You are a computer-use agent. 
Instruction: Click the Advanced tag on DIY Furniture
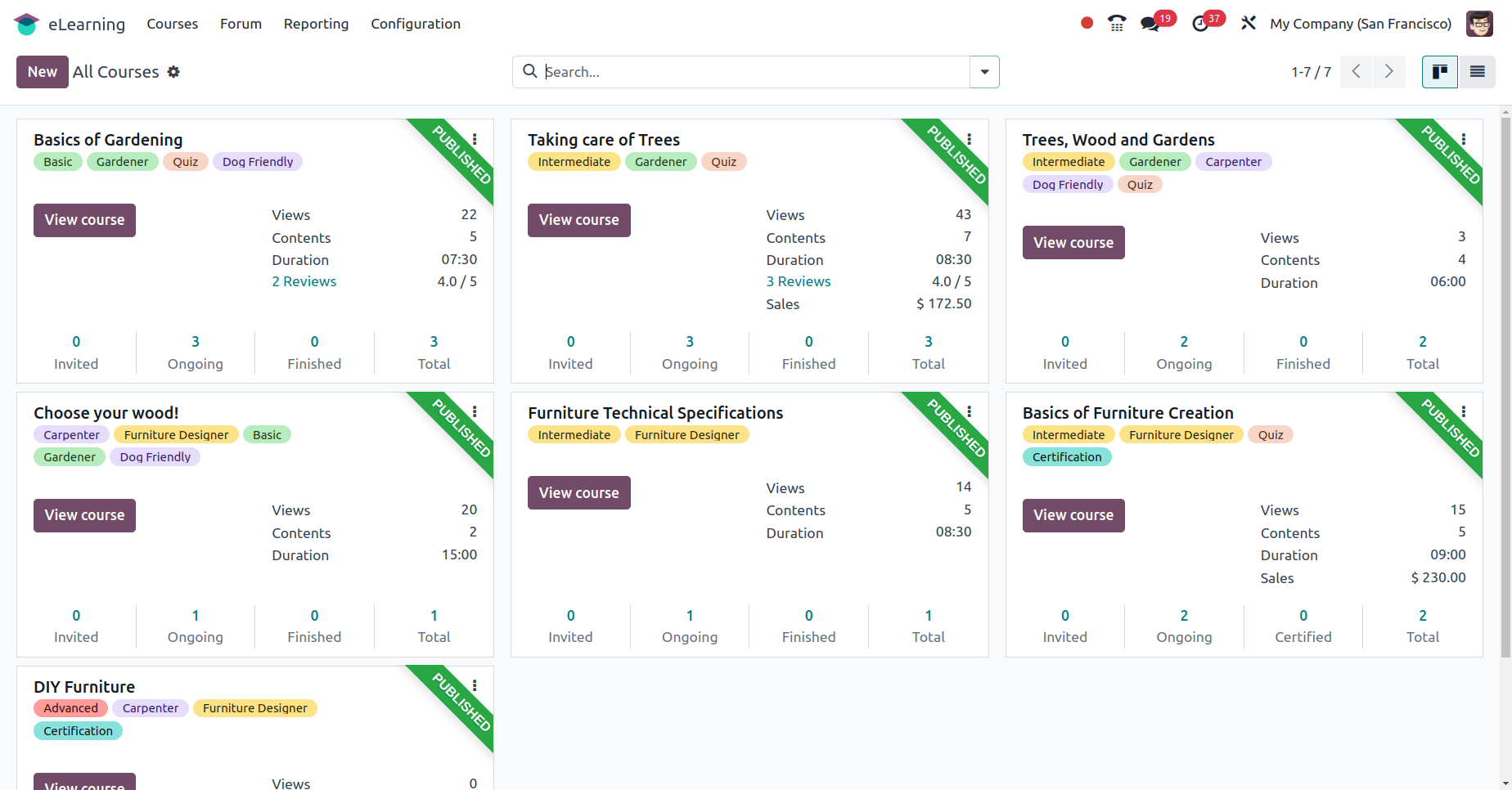coord(70,708)
